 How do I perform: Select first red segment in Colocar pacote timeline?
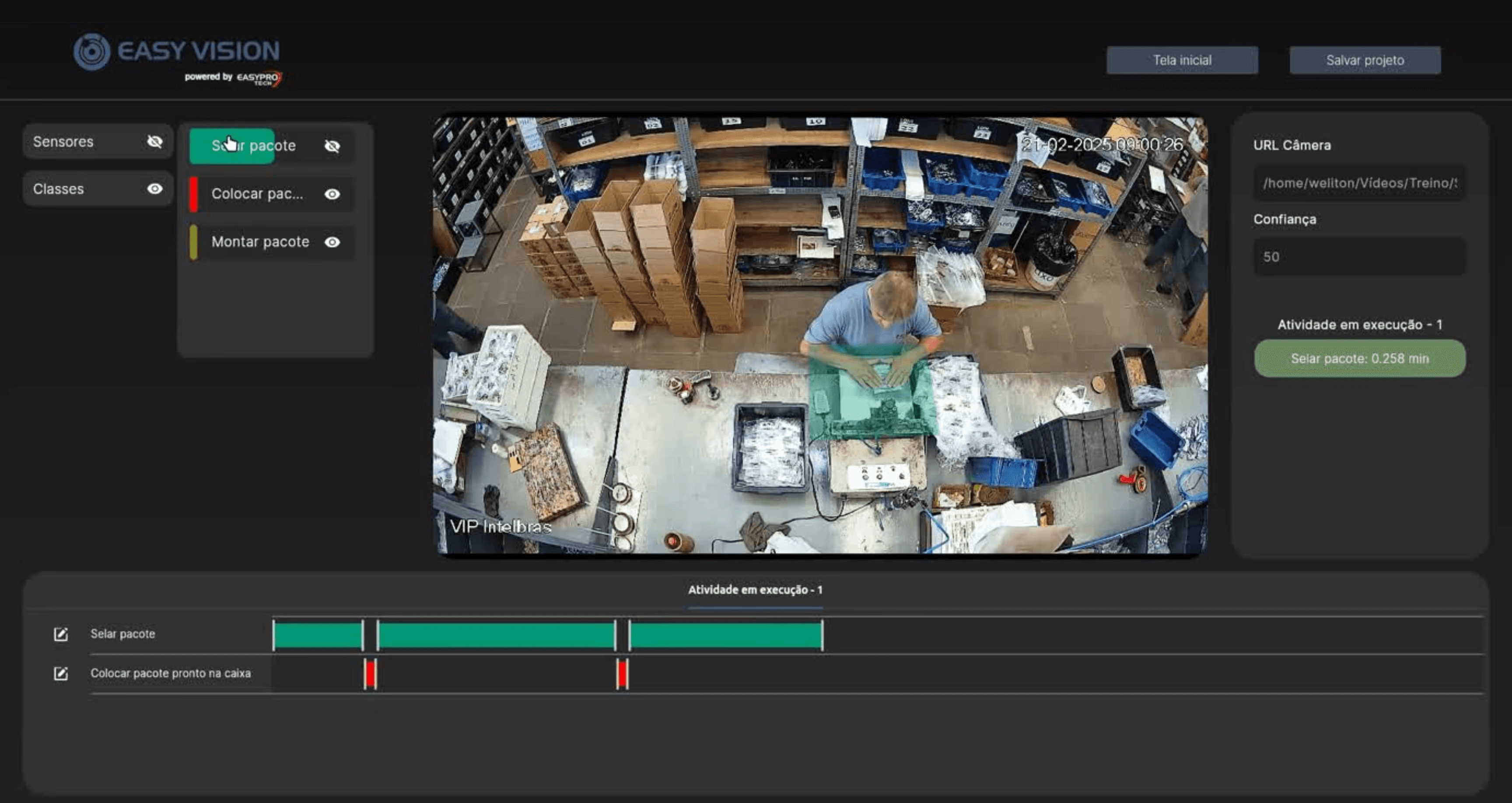[370, 674]
